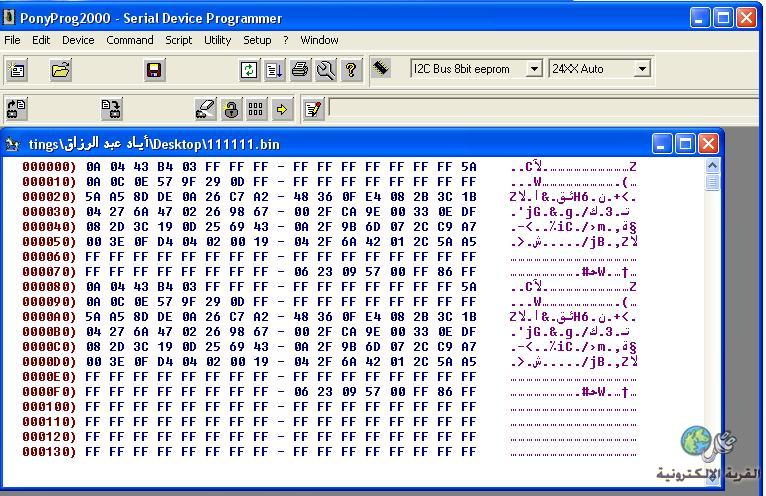Maximize the 111111.bin child window
Screen dimensions: 766x496
pos(685,144)
